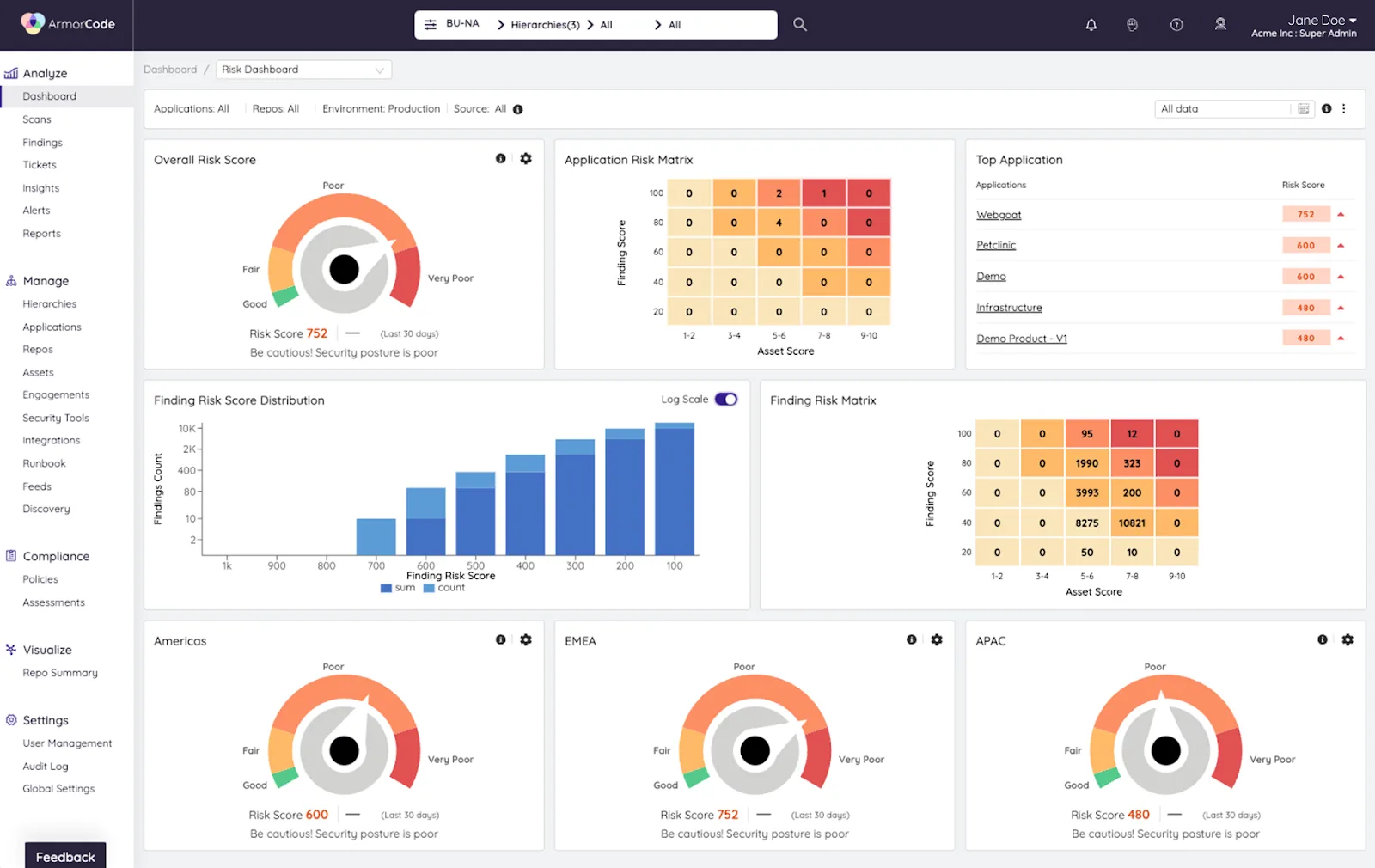
Task: Open calendar icon in All data field
Action: point(1304,109)
